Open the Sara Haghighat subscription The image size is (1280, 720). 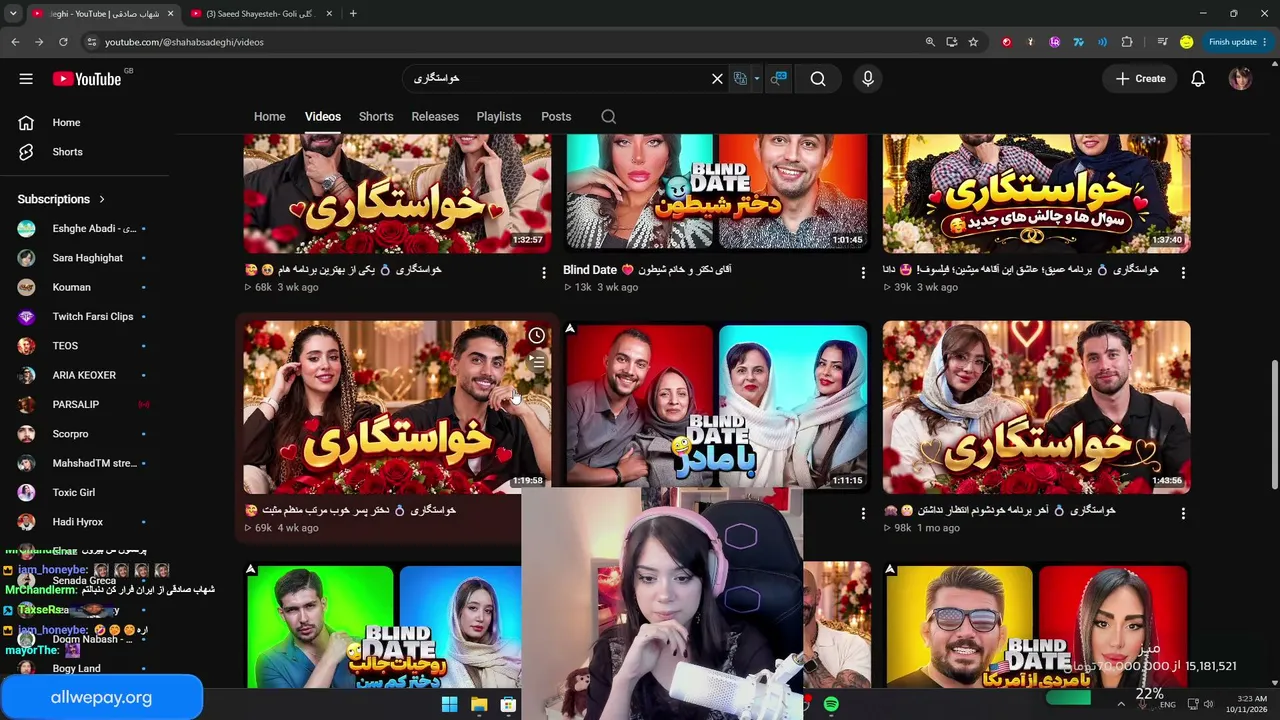click(x=84, y=258)
